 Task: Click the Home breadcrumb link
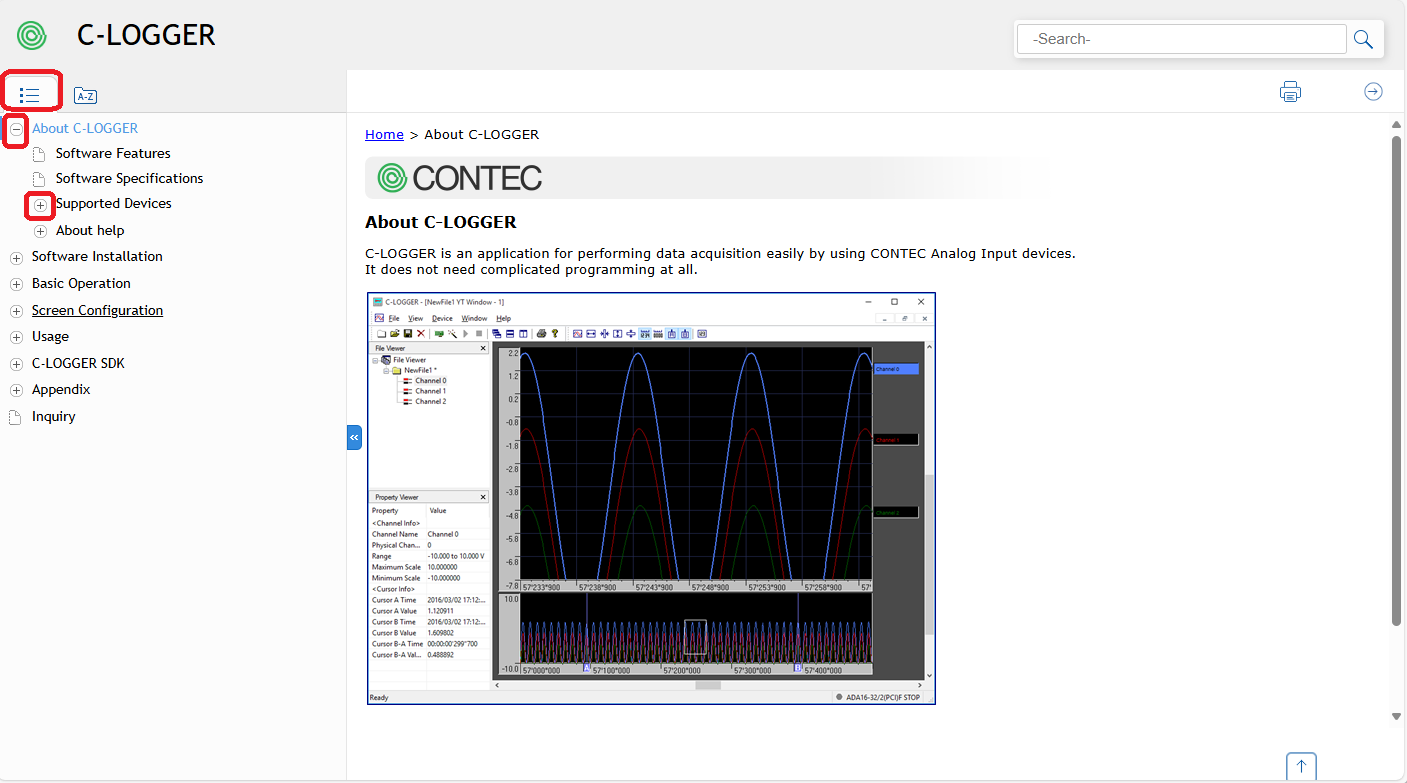pyautogui.click(x=384, y=134)
